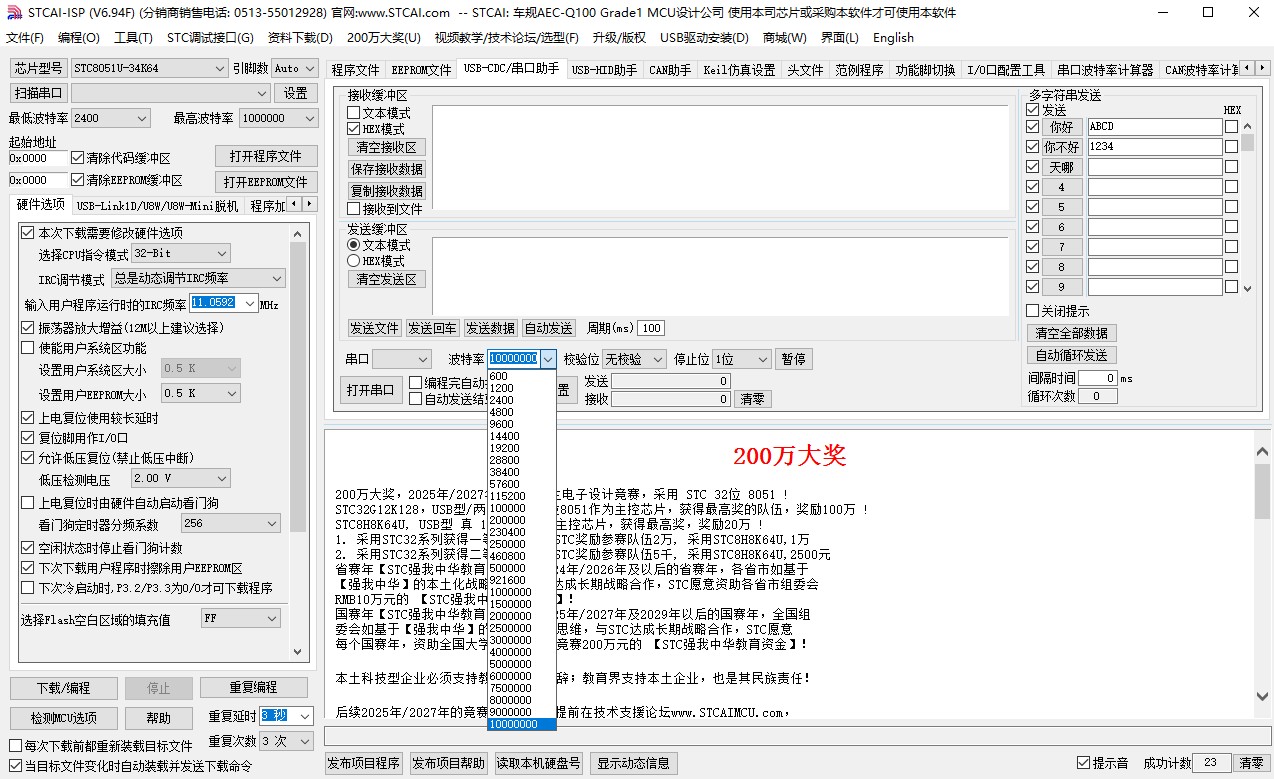Select 2000000 in baud rate list
1274x779 pixels.
click(521, 616)
